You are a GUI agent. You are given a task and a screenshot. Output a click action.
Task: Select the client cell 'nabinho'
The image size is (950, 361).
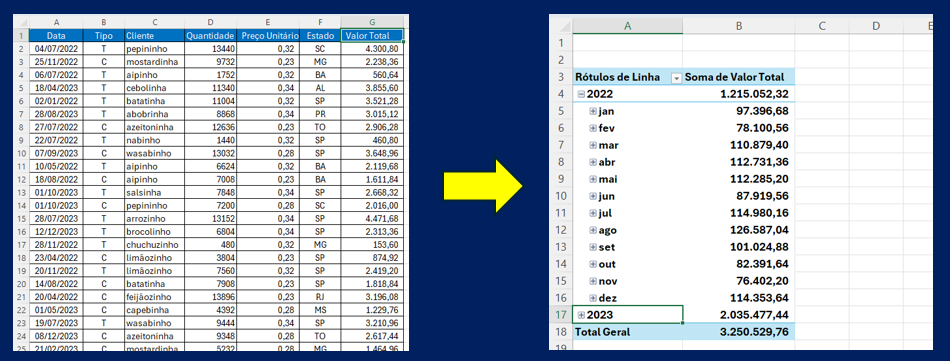[x=154, y=141]
